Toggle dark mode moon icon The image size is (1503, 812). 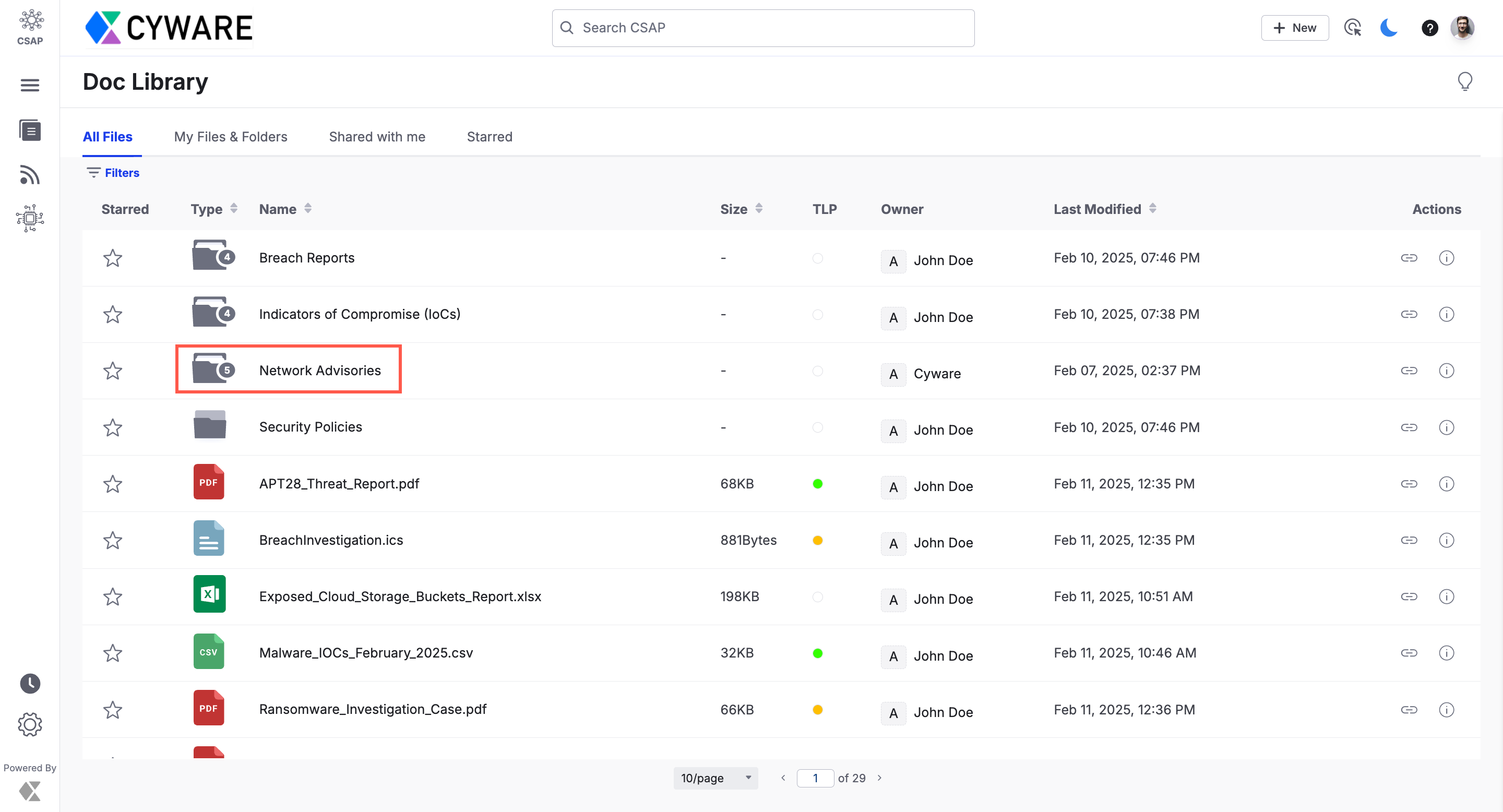pos(1389,28)
